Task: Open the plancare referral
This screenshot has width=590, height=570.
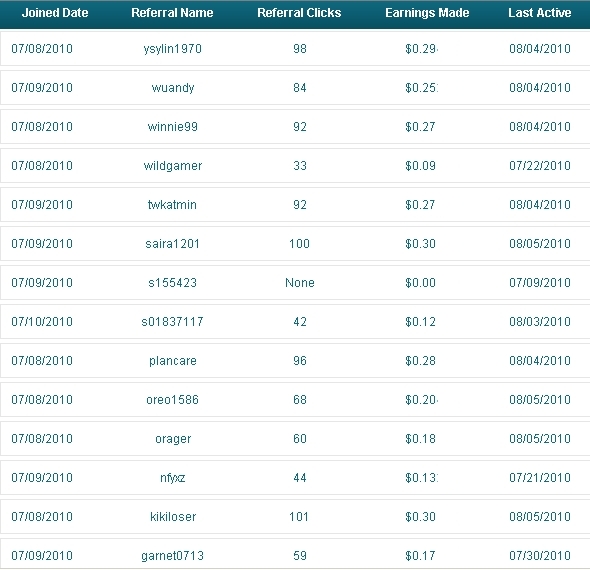Action: pyautogui.click(x=173, y=361)
